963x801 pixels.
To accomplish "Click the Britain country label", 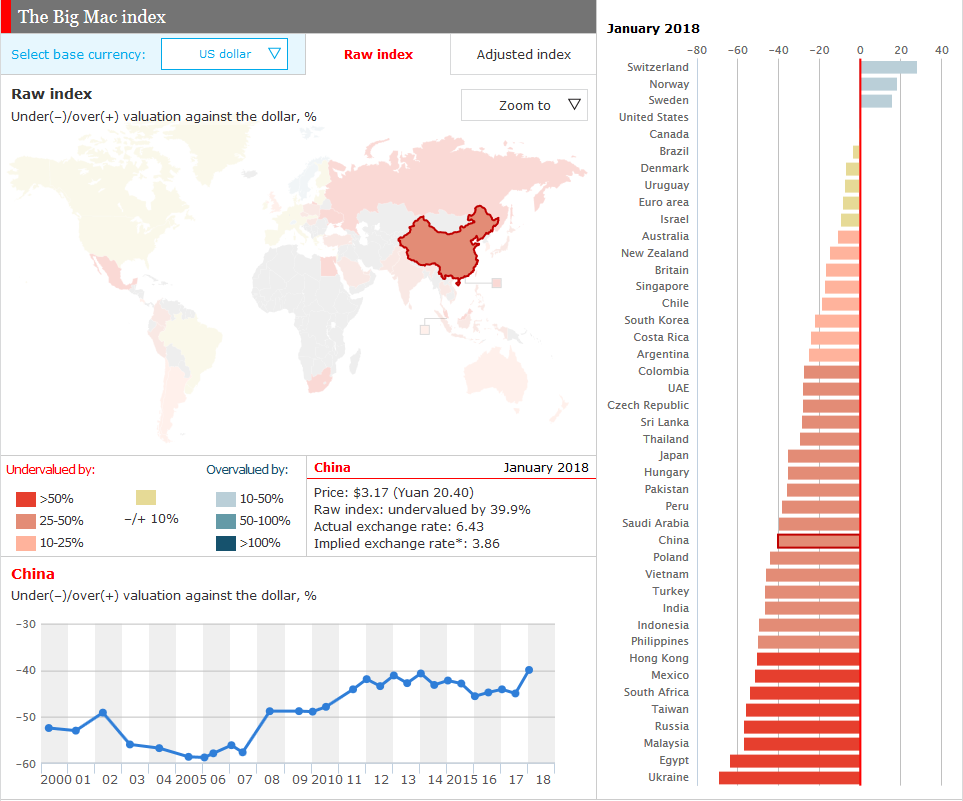I will pos(671,270).
